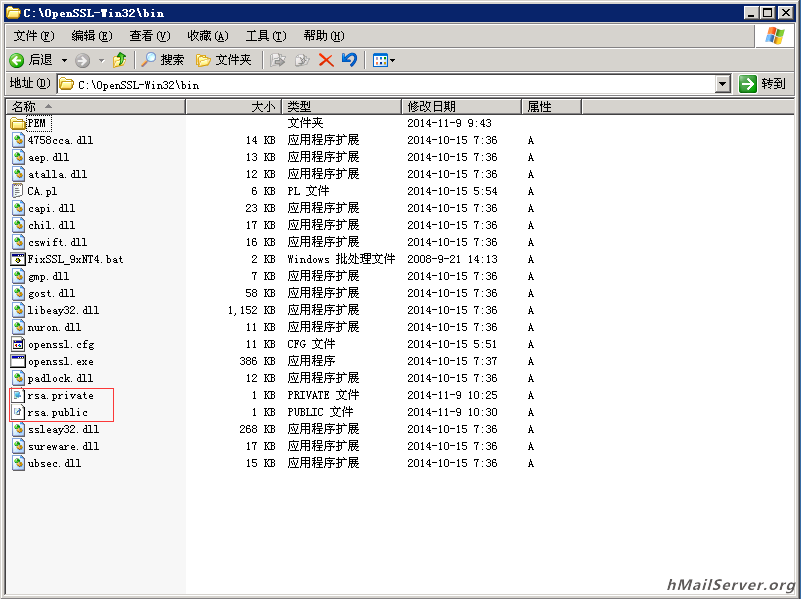
Task: Select the FixSSL_9xNT4.bat file icon
Action: (x=18, y=259)
